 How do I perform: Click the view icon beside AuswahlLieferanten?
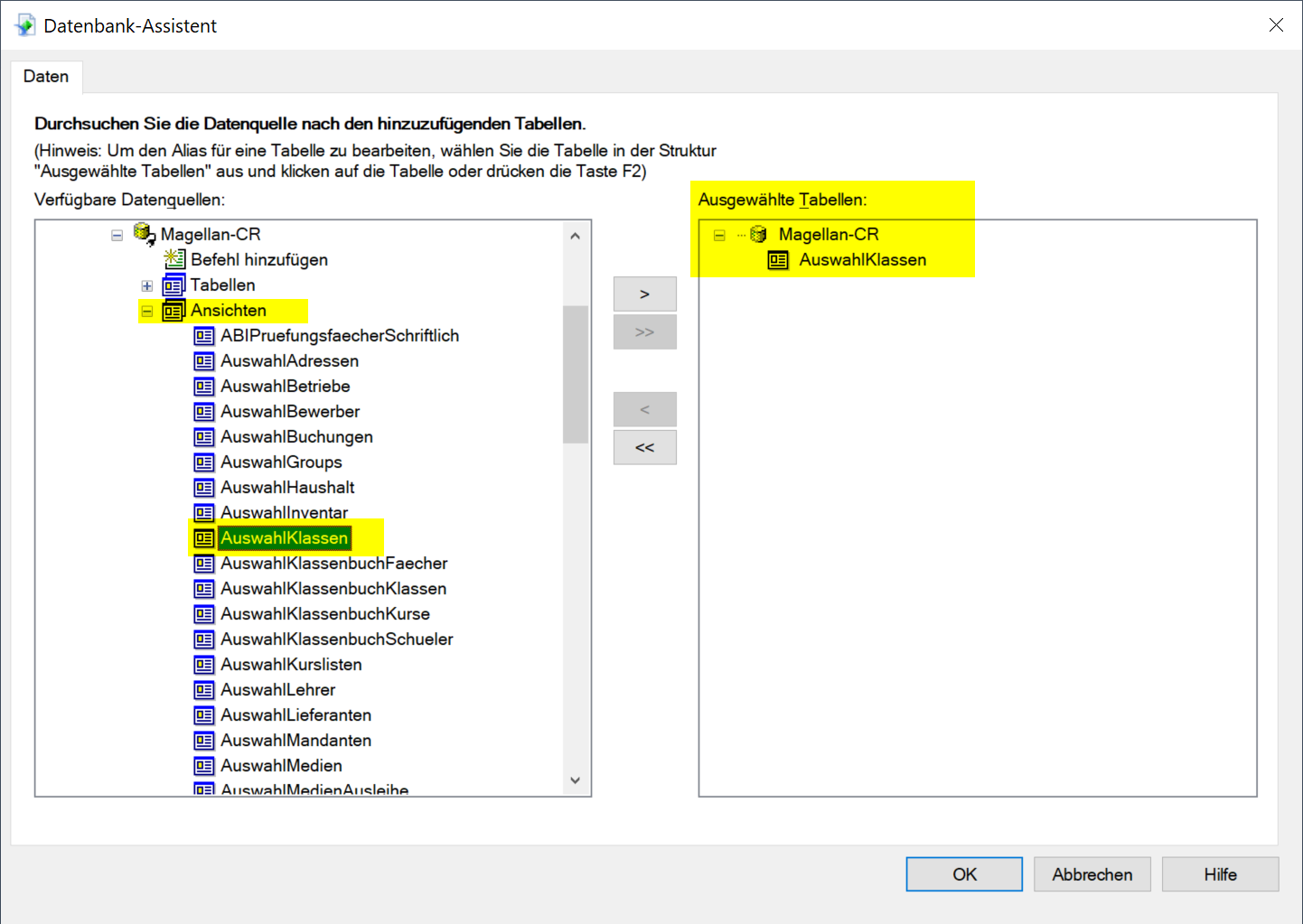click(x=204, y=715)
